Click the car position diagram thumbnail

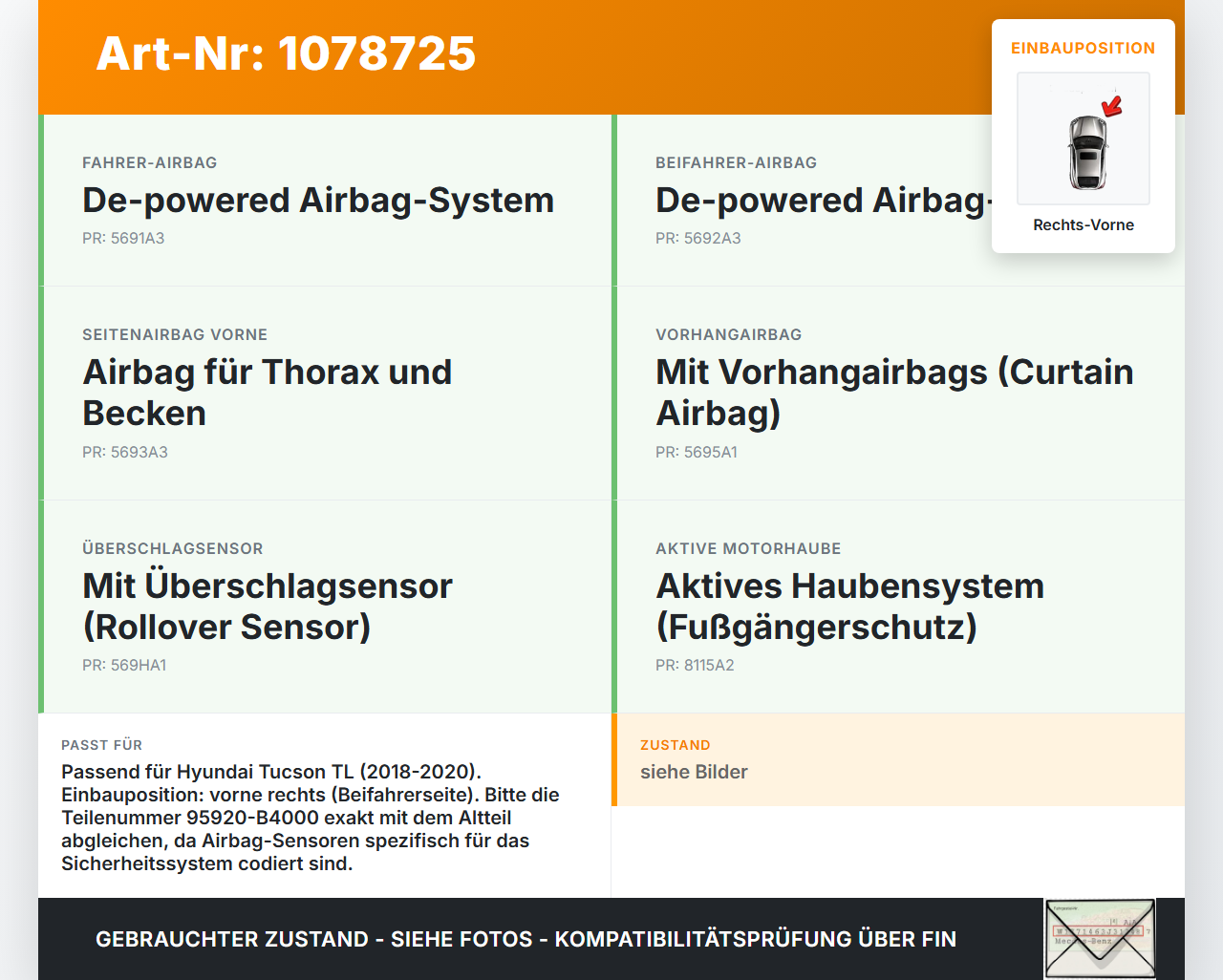[1084, 138]
